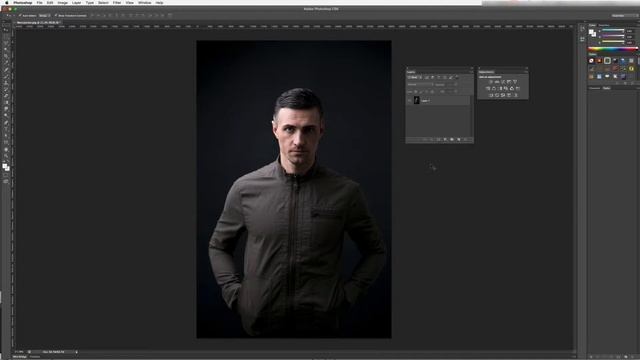This screenshot has height=360, width=640.
Task: Open the Layer menu
Action: click(76, 2)
